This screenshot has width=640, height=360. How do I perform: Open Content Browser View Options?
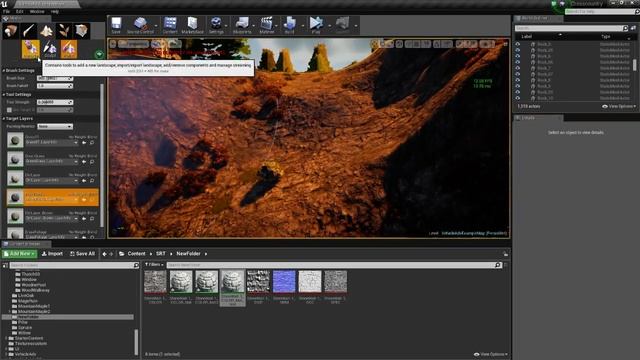pos(491,354)
